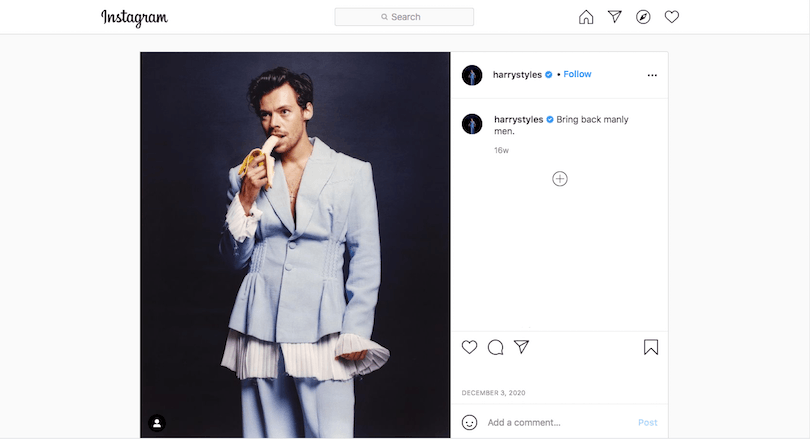Open the Explore compass icon
Image resolution: width=810 pixels, height=440 pixels.
[x=643, y=17]
